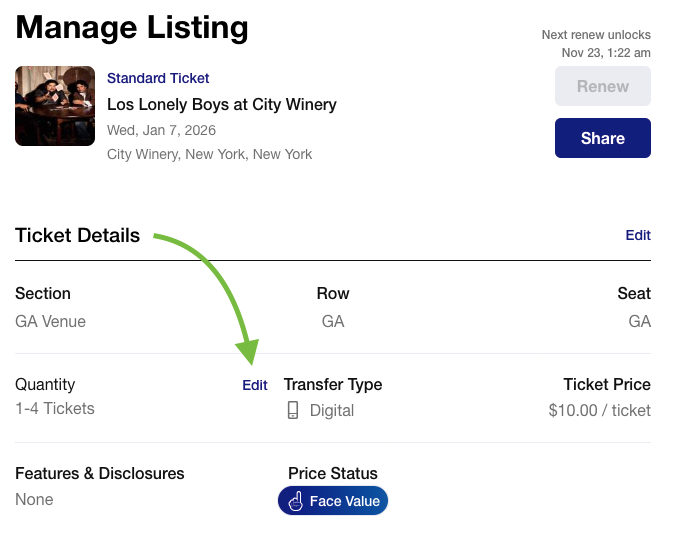Select the Los Lonely Boys event title
This screenshot has width=697, height=533.
pyautogui.click(x=222, y=104)
